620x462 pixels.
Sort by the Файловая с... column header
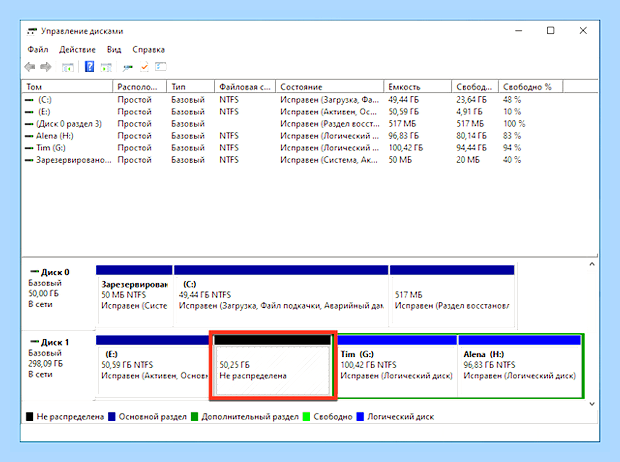[245, 87]
